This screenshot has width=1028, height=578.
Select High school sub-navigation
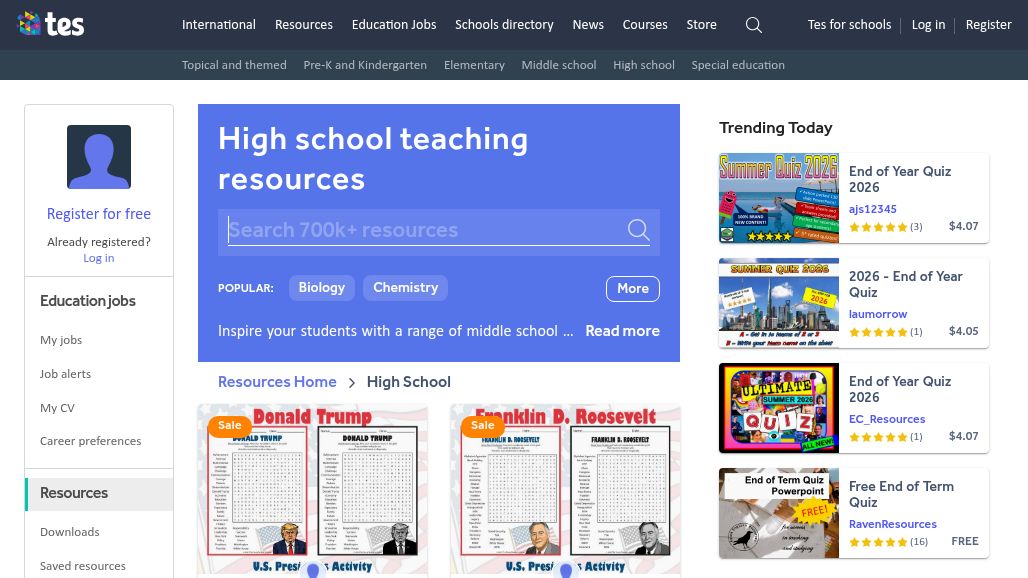click(x=644, y=65)
